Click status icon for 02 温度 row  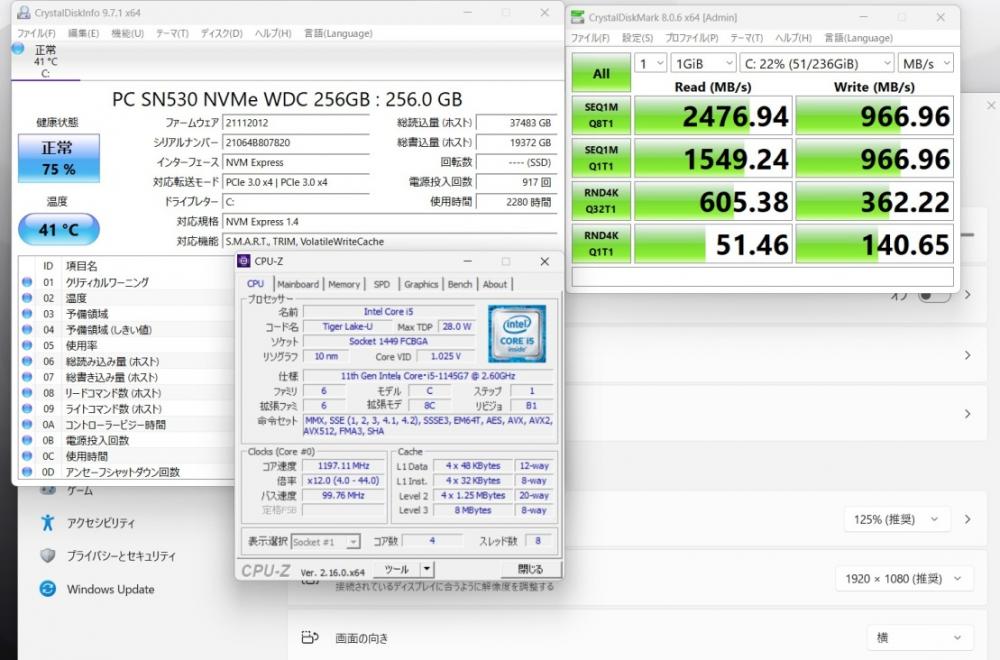[x=27, y=298]
